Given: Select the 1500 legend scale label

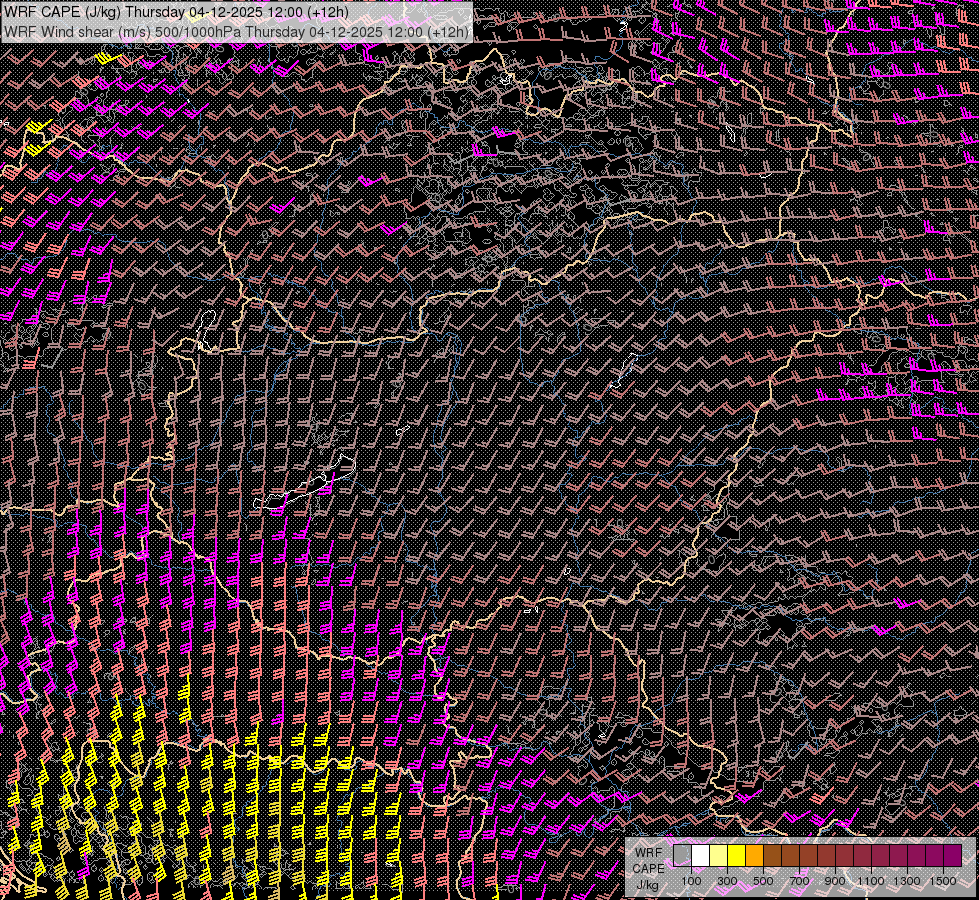Looking at the screenshot, I should coord(943,881).
